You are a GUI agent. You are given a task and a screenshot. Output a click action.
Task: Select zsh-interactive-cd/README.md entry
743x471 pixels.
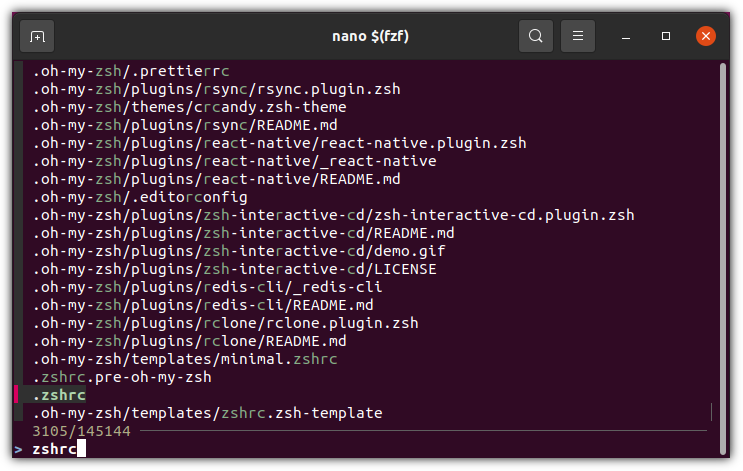point(243,233)
